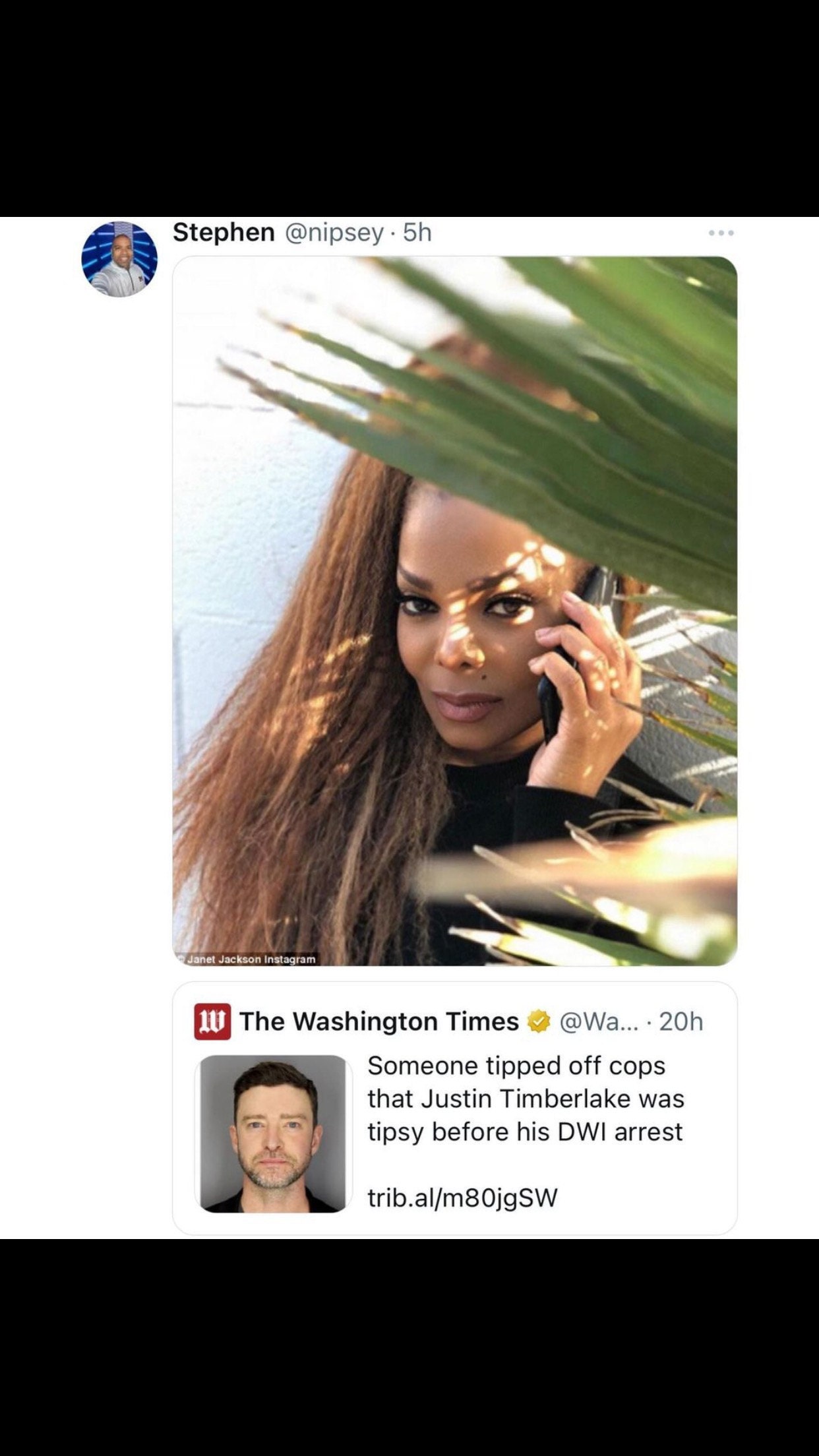This screenshot has height=1456, width=819.
Task: Open the large photo of woman on phone
Action: (455, 611)
